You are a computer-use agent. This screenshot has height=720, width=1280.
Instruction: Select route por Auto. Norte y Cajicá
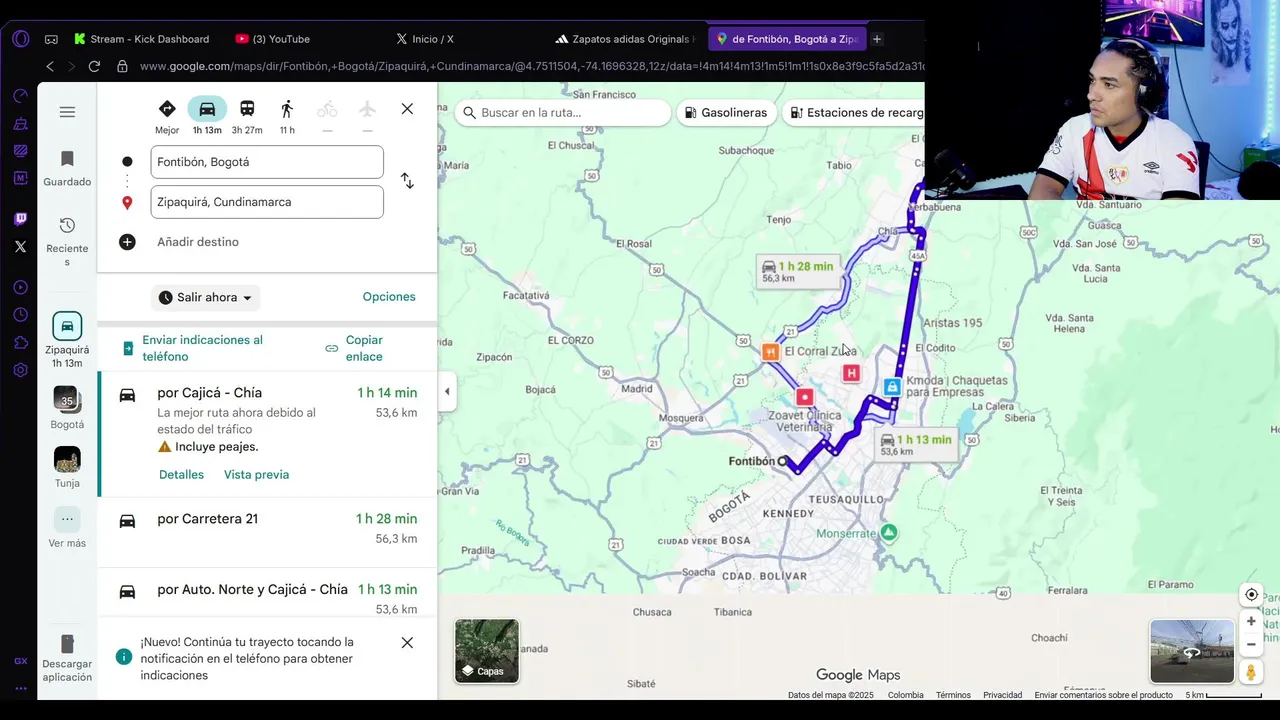[268, 591]
